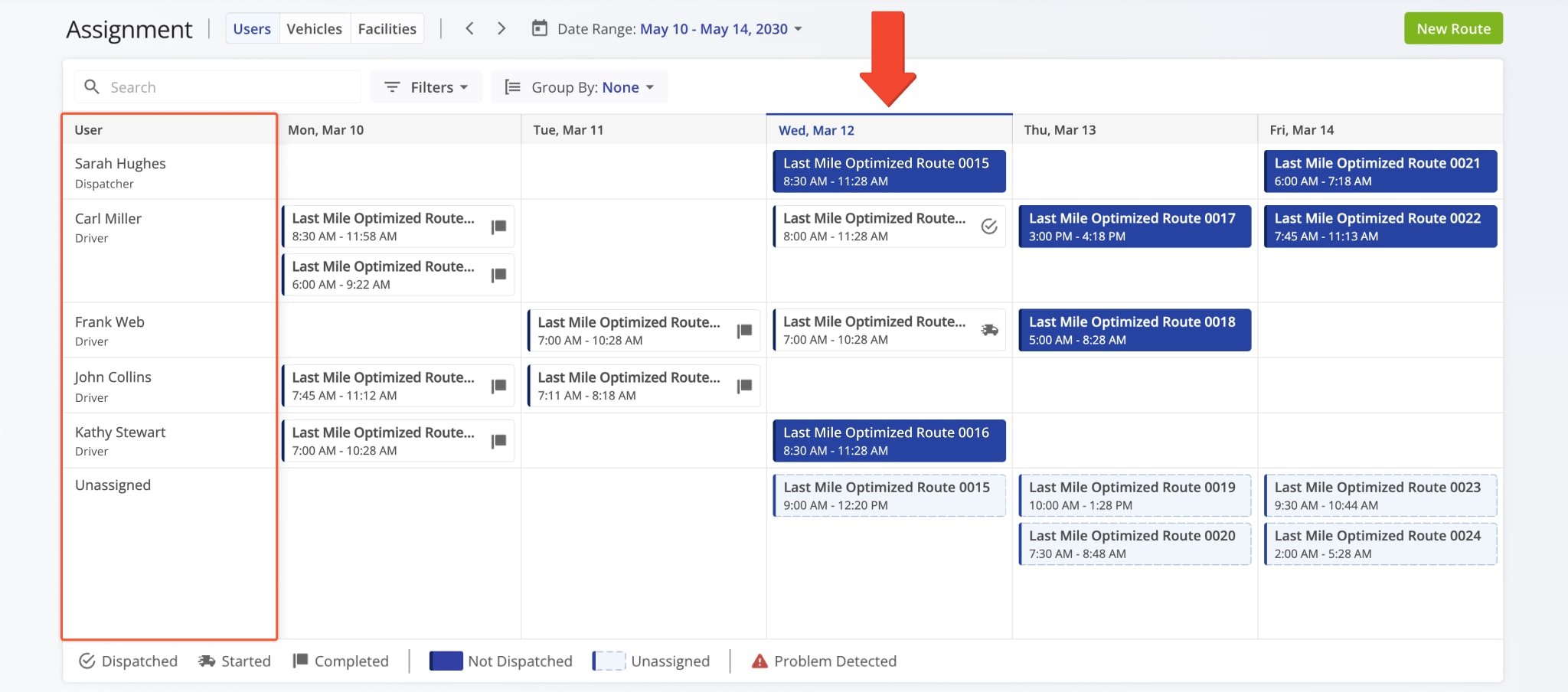Click the Problem Detected warning triangle
This screenshot has width=1568, height=692.
coord(759,661)
